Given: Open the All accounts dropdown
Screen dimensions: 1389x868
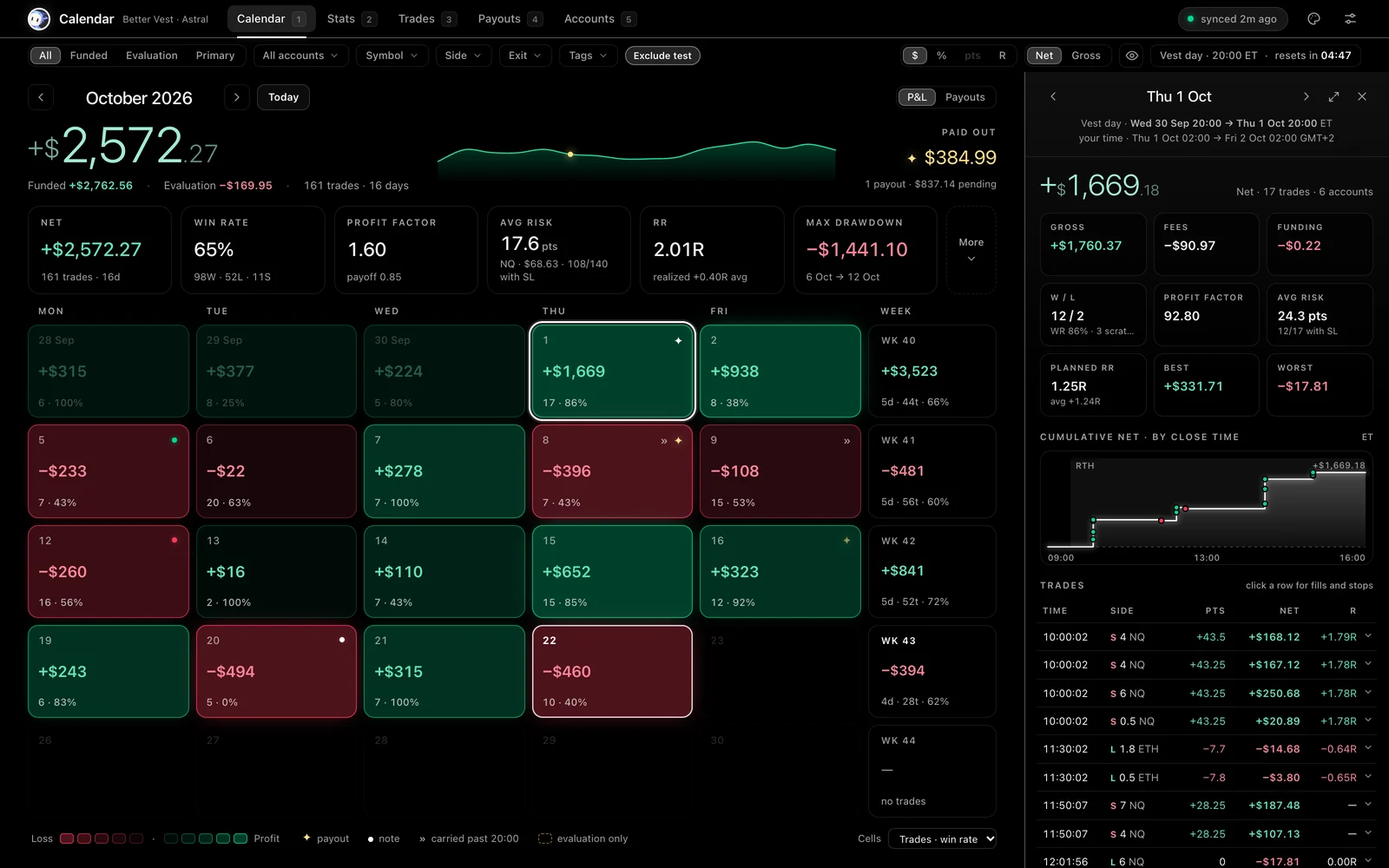Looking at the screenshot, I should pos(301,56).
